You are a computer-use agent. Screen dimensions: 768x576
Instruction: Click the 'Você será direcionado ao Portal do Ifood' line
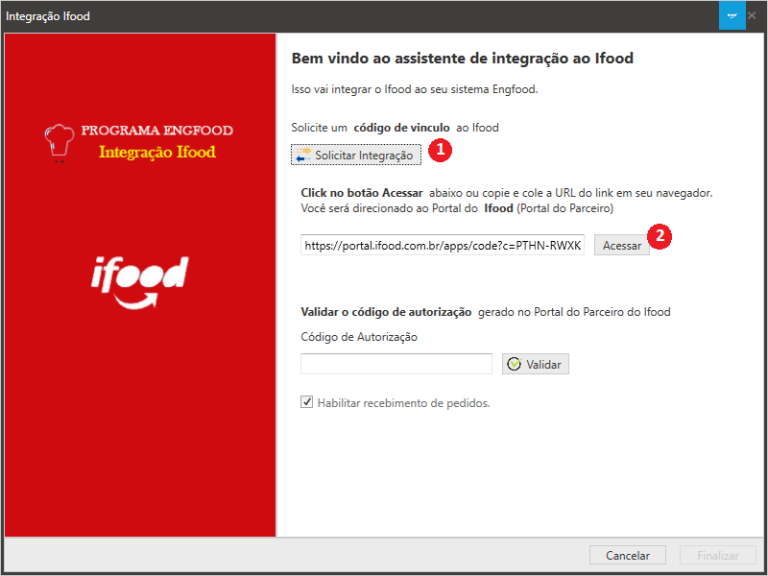pos(457,208)
